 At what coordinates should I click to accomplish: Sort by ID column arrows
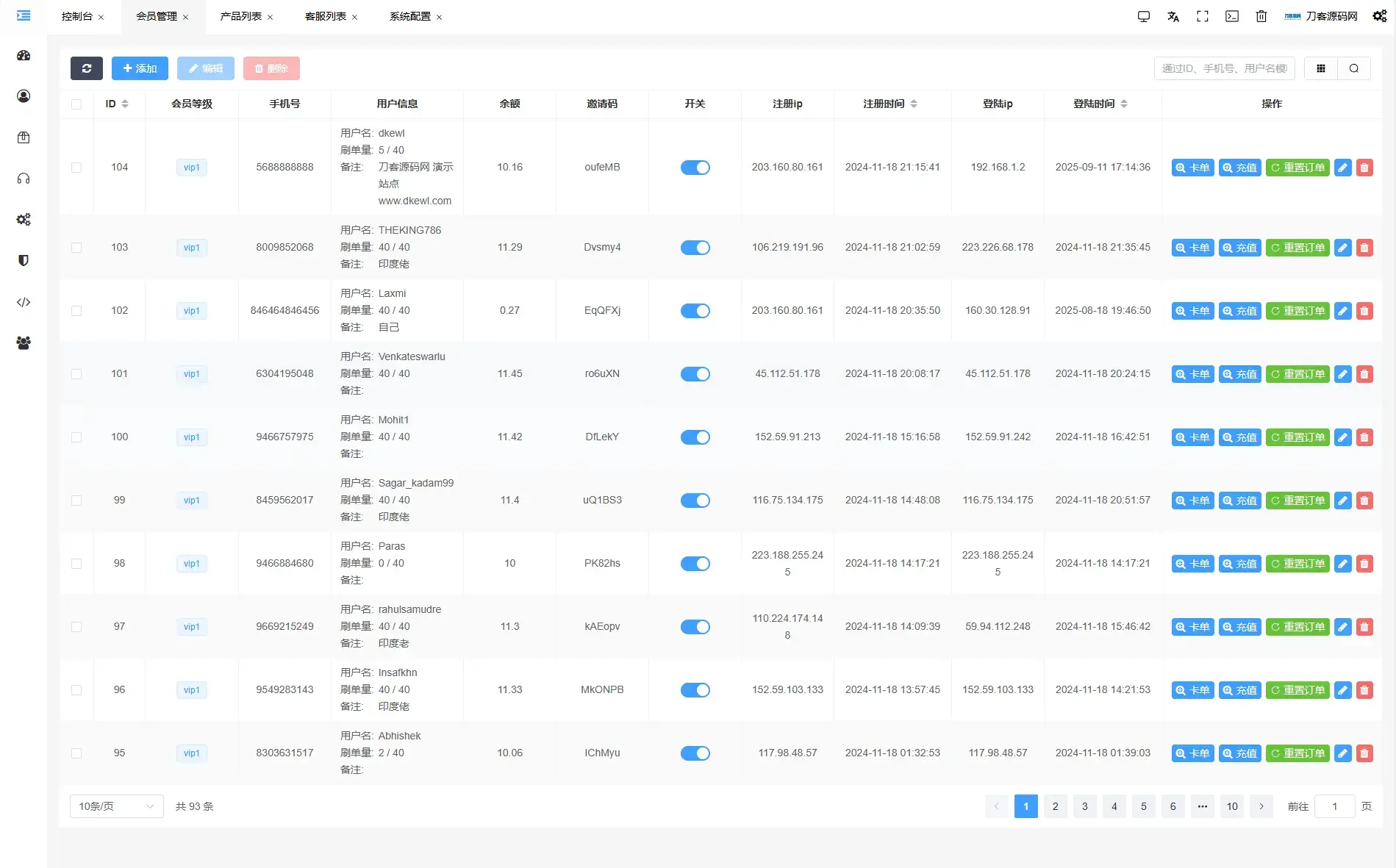pos(125,104)
